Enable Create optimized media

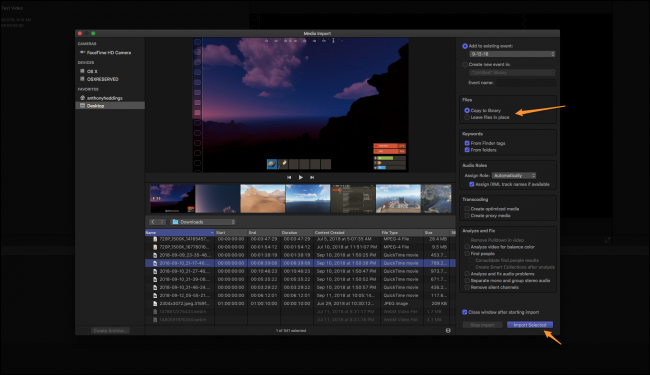467,209
